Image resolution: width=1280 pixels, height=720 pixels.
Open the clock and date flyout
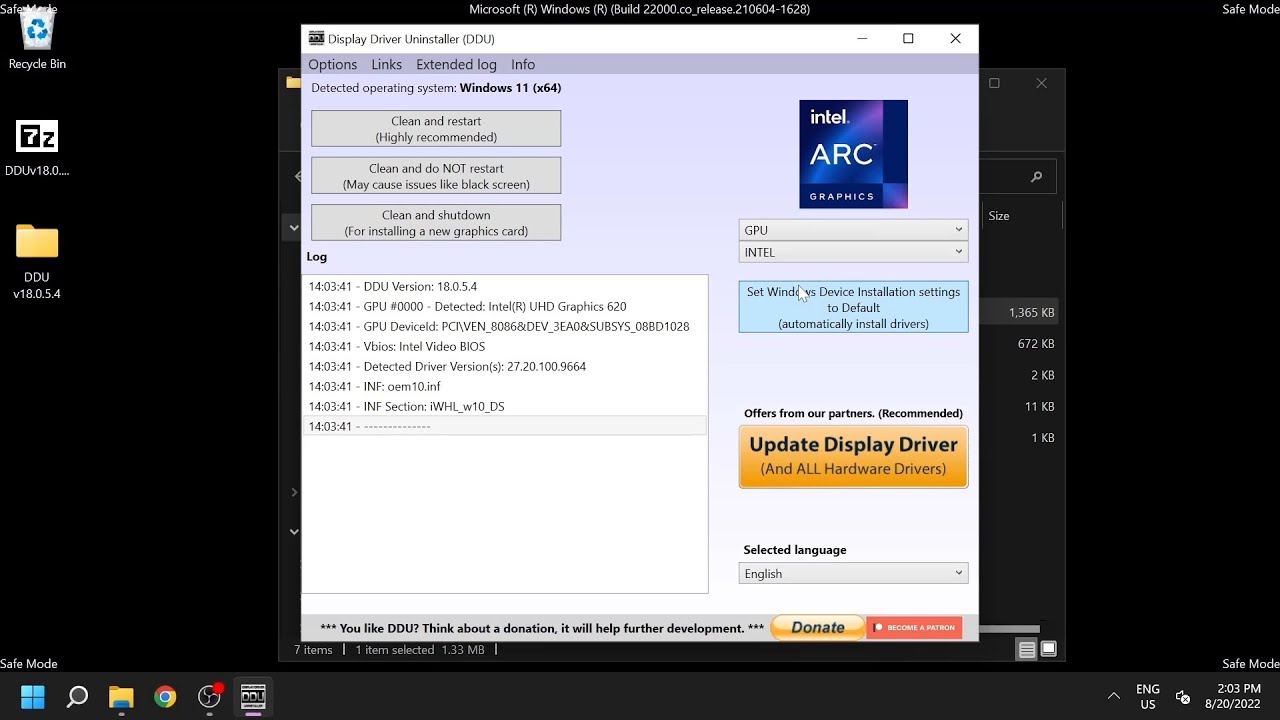1232,697
